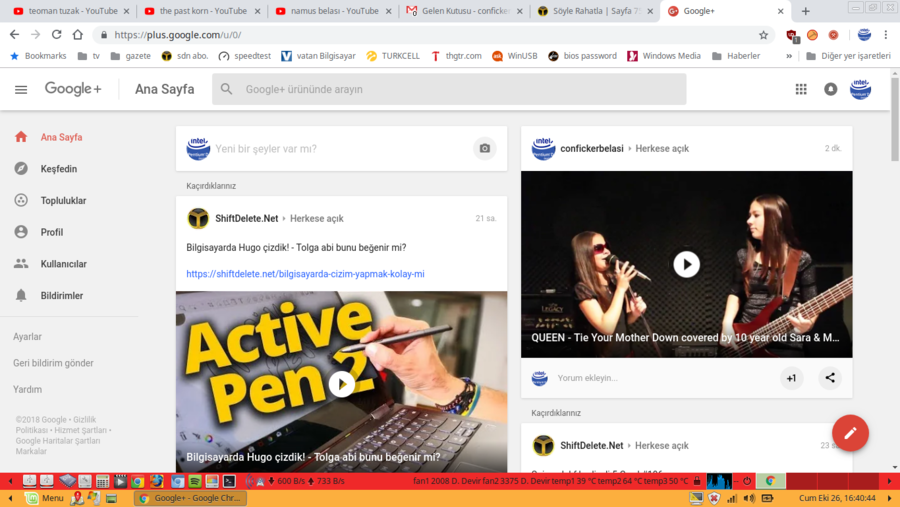Switch to the past korn YouTube tab
900x507 pixels.
[x=202, y=11]
